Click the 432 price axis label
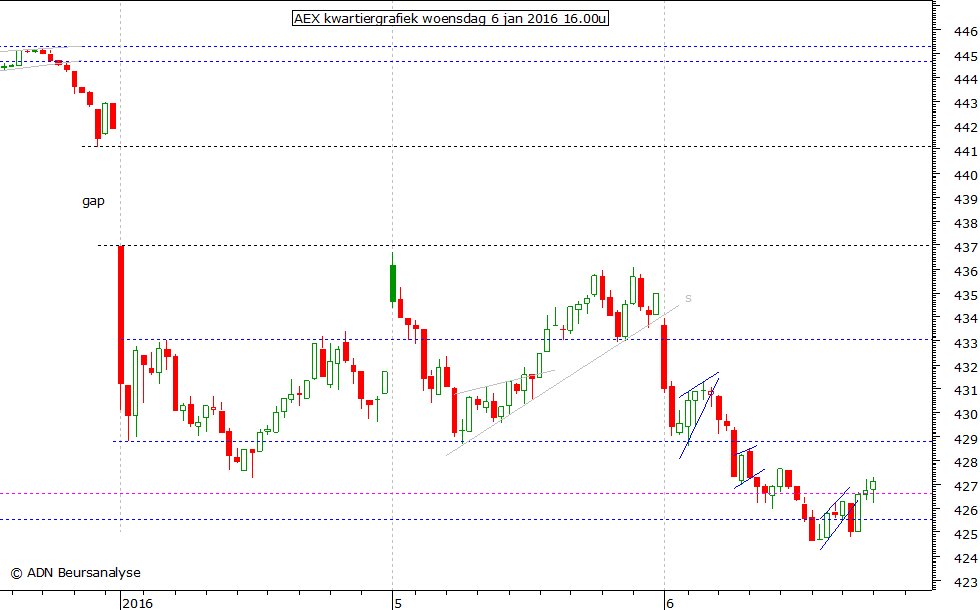980x610 pixels. click(x=966, y=367)
